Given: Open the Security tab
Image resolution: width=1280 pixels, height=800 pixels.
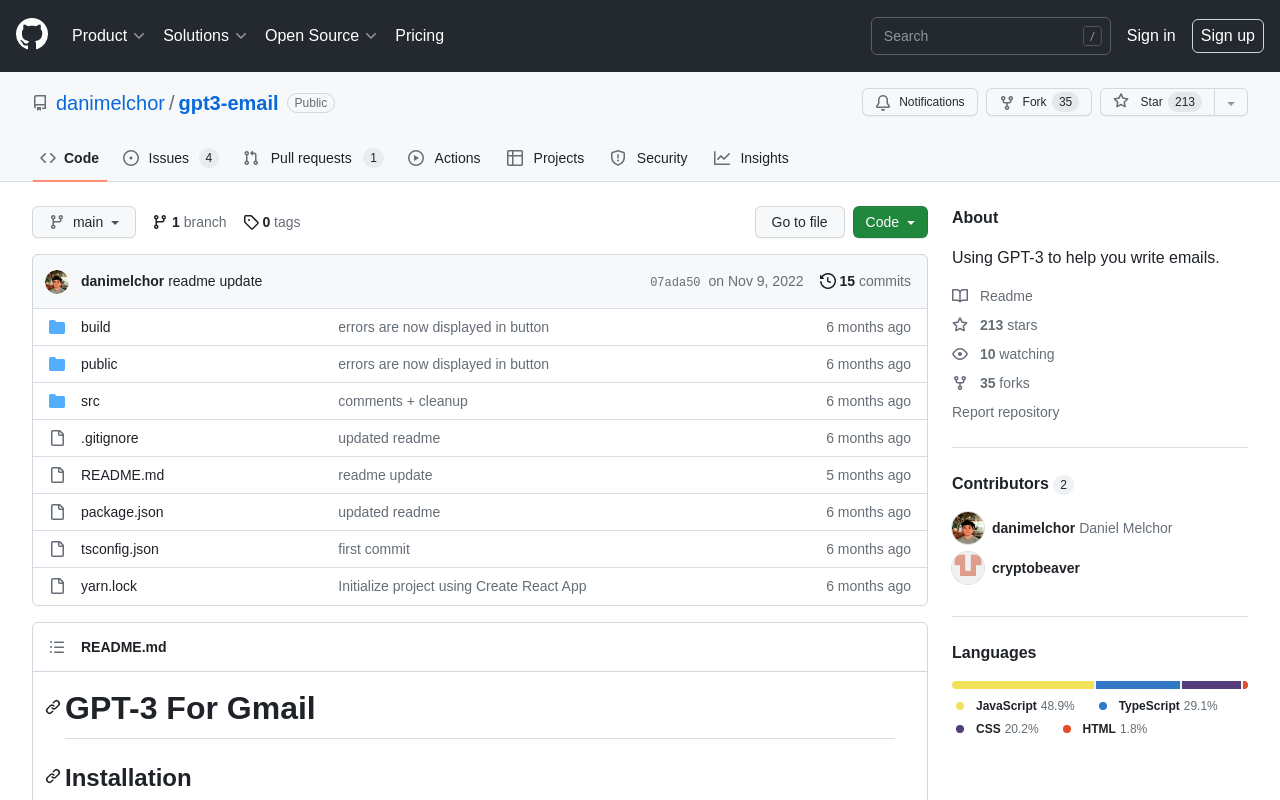Looking at the screenshot, I should click(x=649, y=158).
